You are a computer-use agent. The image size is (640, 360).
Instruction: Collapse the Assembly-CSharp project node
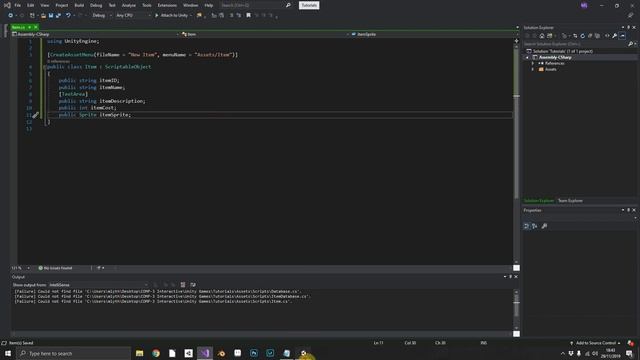pos(527,58)
